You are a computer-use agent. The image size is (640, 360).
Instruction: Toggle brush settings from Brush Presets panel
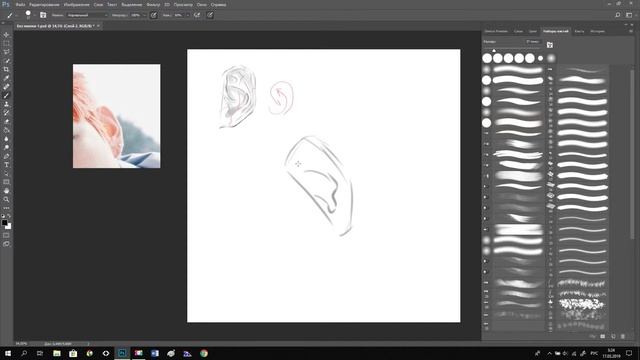(x=550, y=45)
